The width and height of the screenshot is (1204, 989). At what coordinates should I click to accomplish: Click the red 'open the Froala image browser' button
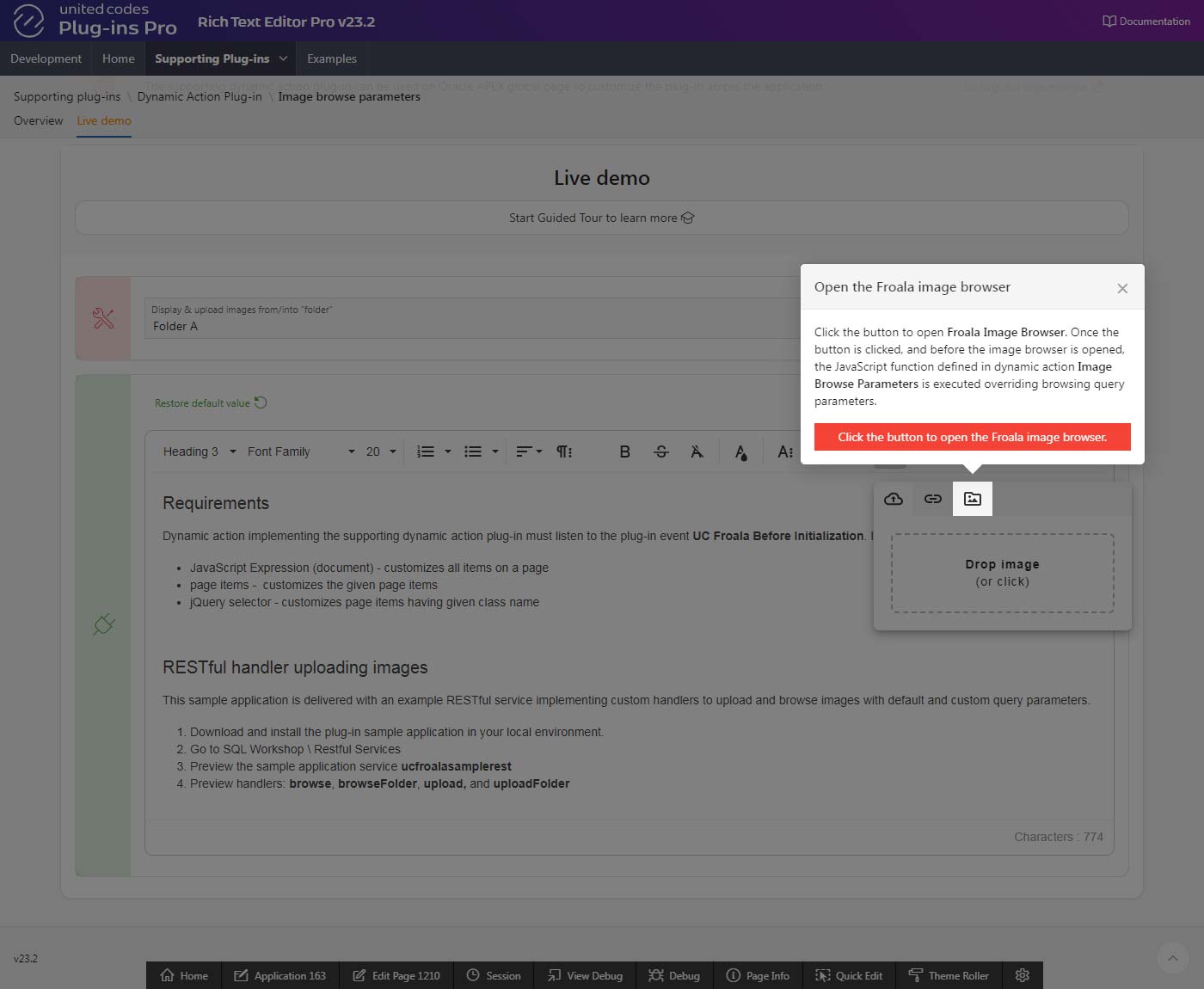click(x=973, y=437)
